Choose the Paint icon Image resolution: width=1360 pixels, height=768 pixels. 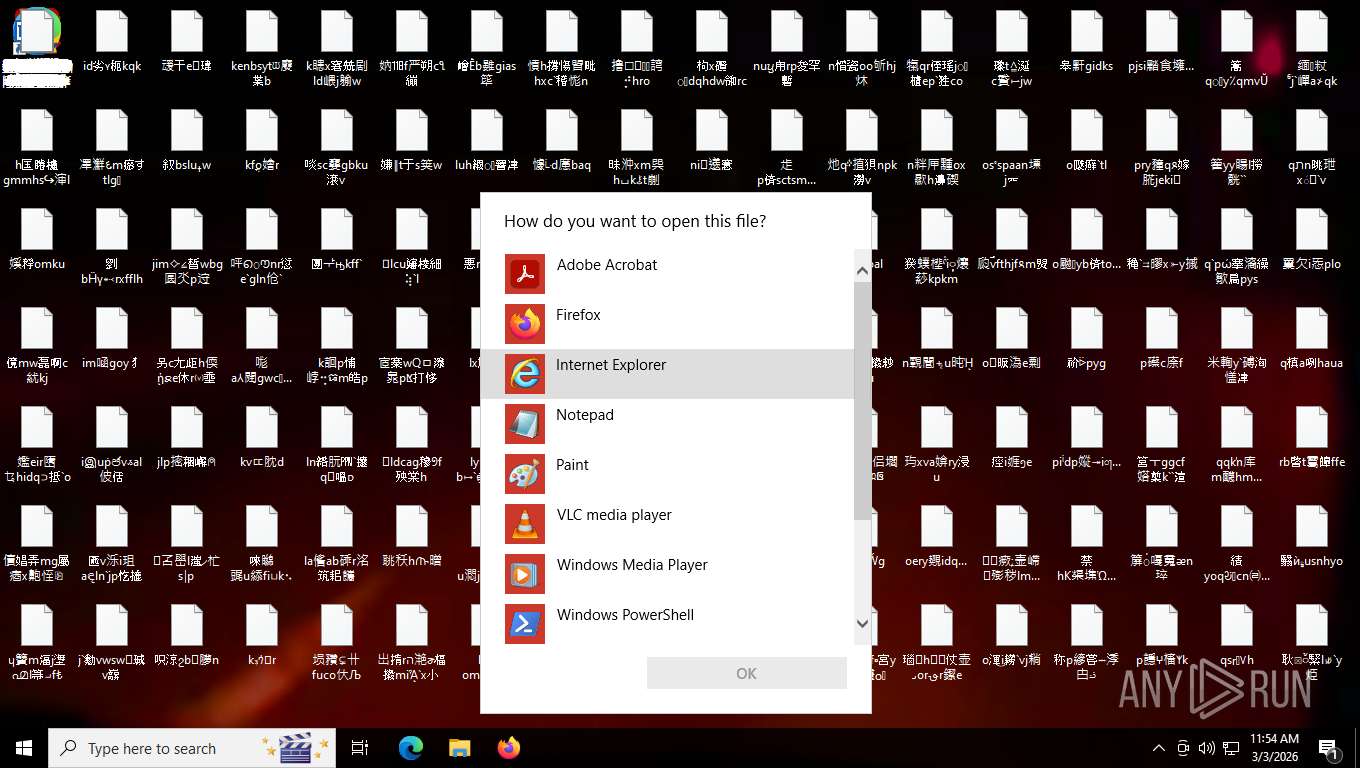click(x=525, y=474)
